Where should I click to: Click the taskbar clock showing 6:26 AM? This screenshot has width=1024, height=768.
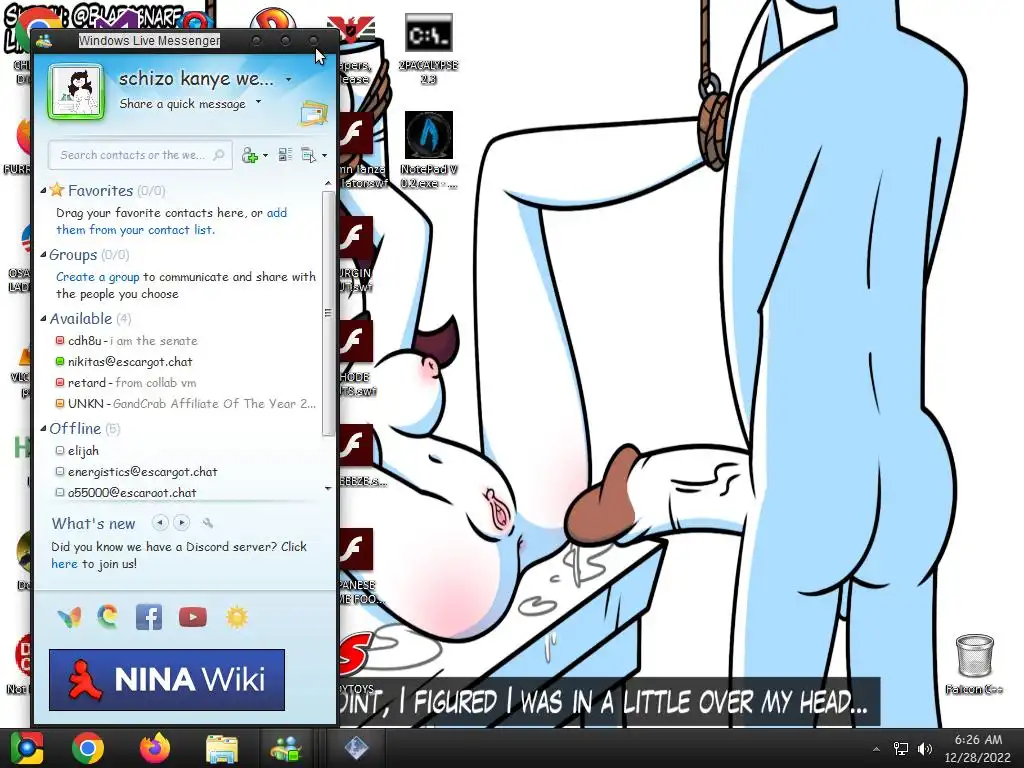pyautogui.click(x=977, y=748)
